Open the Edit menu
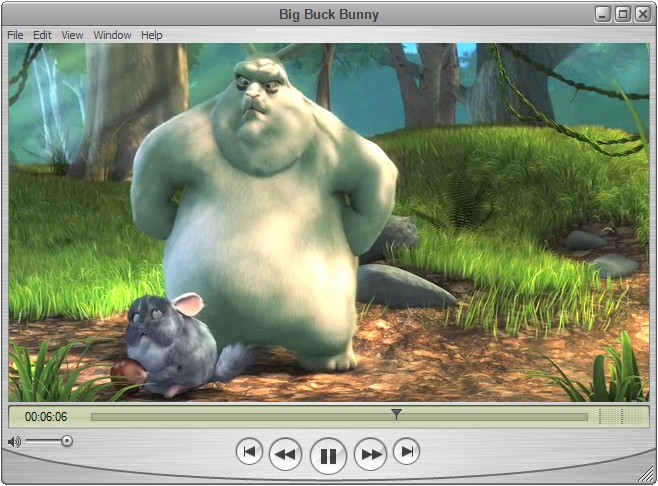 pyautogui.click(x=42, y=35)
